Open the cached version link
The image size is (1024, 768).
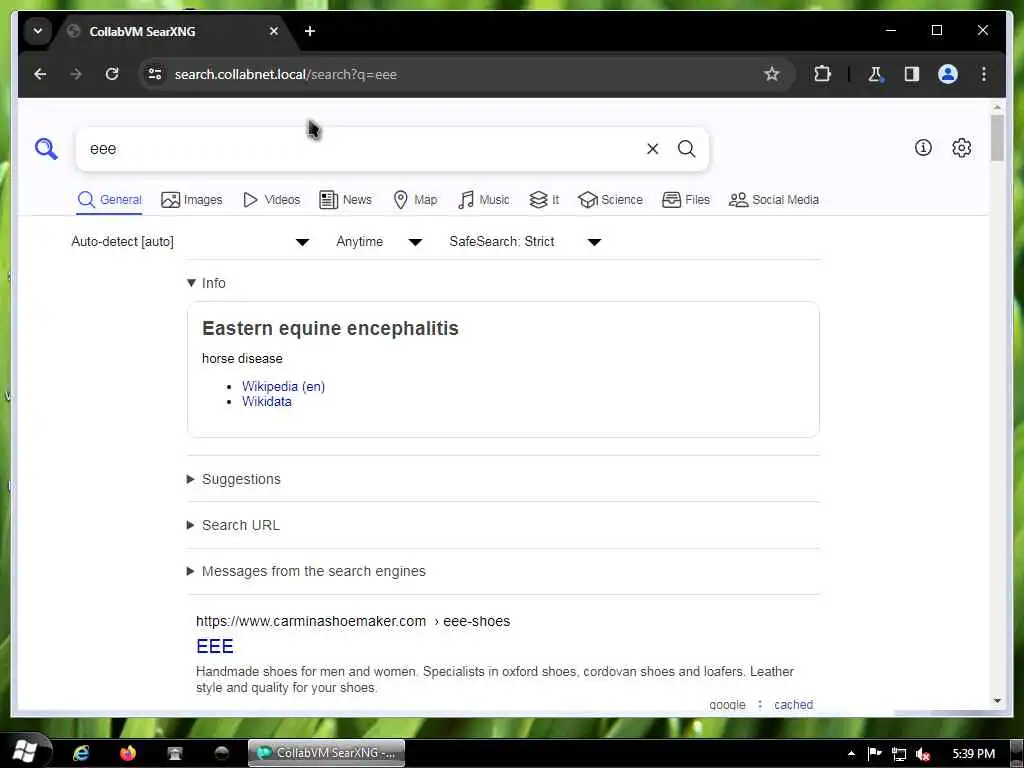pos(793,705)
